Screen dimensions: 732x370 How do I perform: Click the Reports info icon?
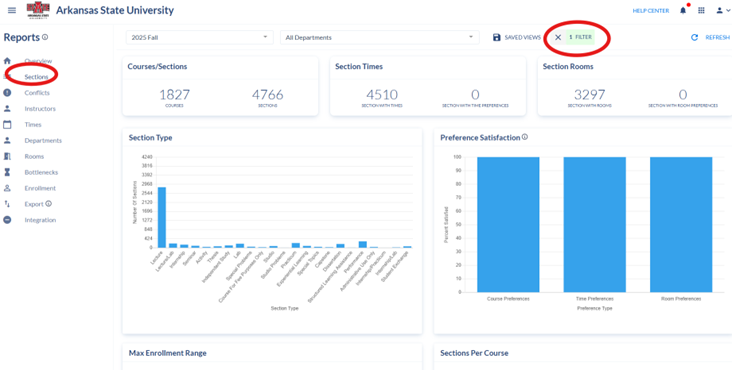tap(45, 37)
